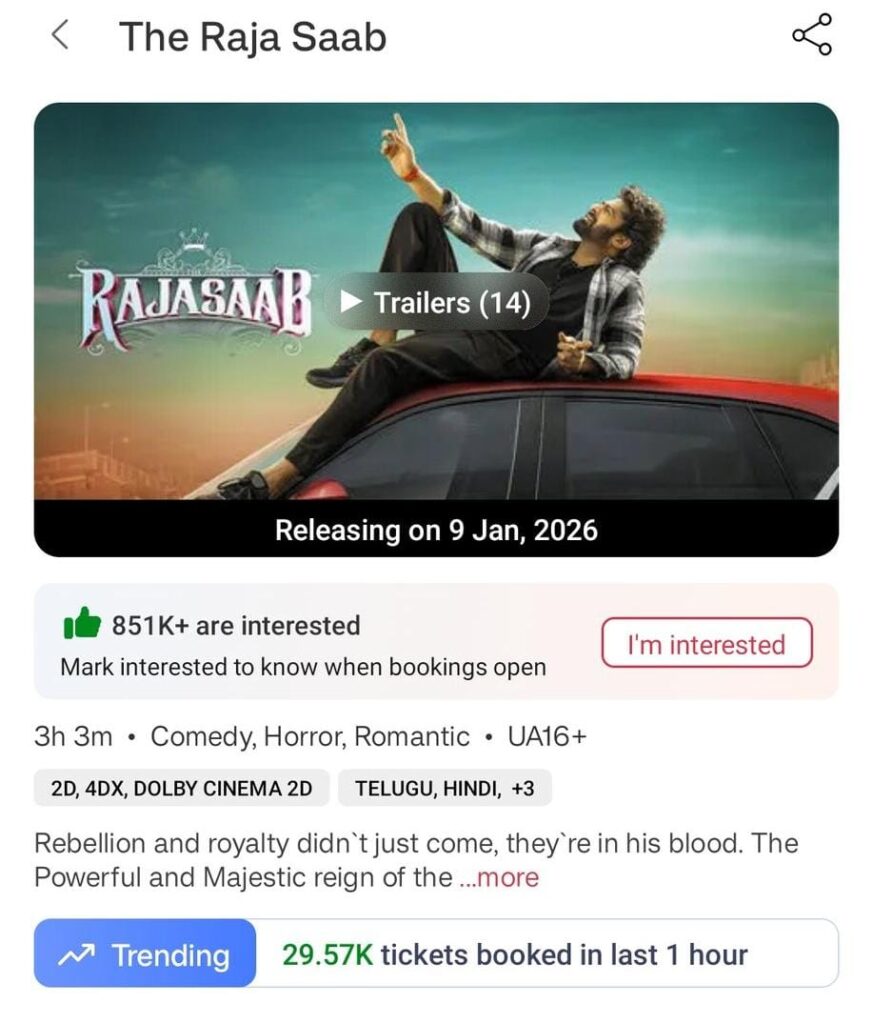Click the RajaSaab movie poster thumbnail
The image size is (873, 1024).
tap(436, 300)
